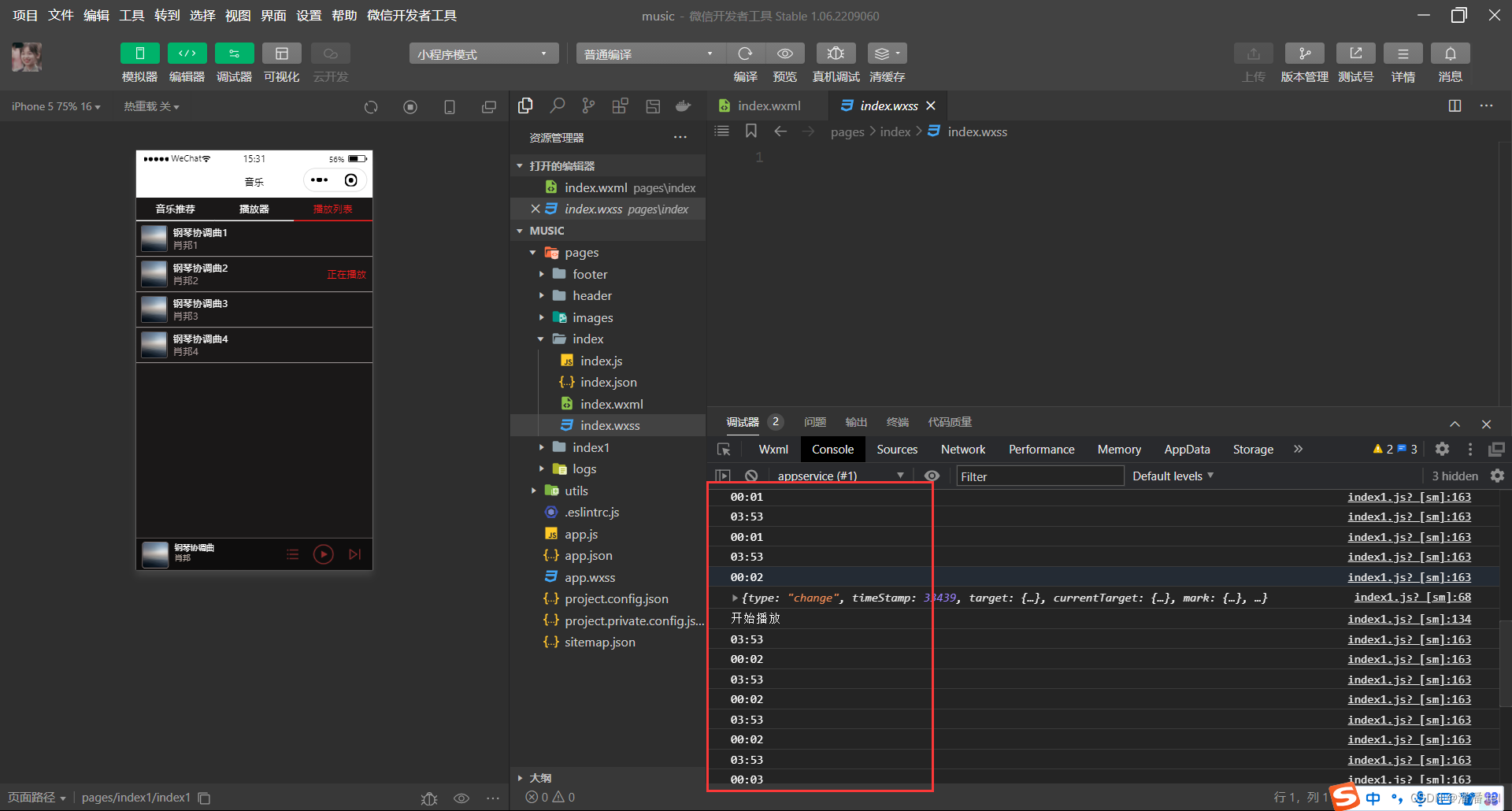Switch to the index.wxml editor tab
This screenshot has width=1512, height=811.
tap(768, 106)
